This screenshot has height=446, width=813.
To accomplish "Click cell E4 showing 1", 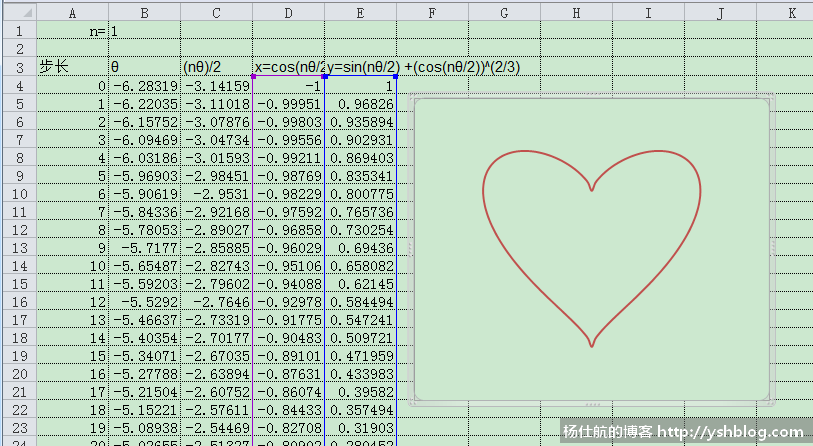I will (361, 85).
